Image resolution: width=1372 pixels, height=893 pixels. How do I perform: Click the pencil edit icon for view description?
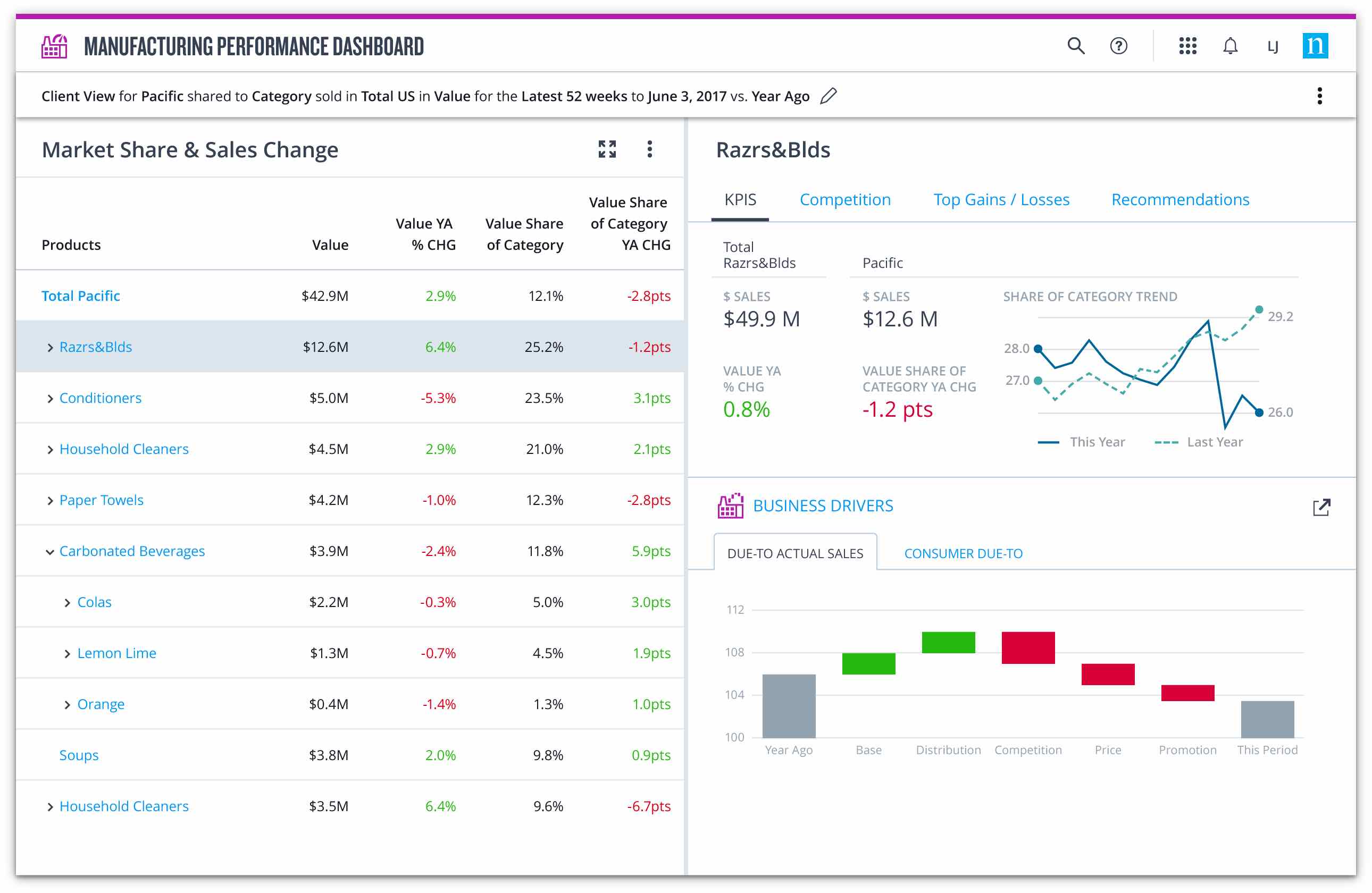(829, 96)
